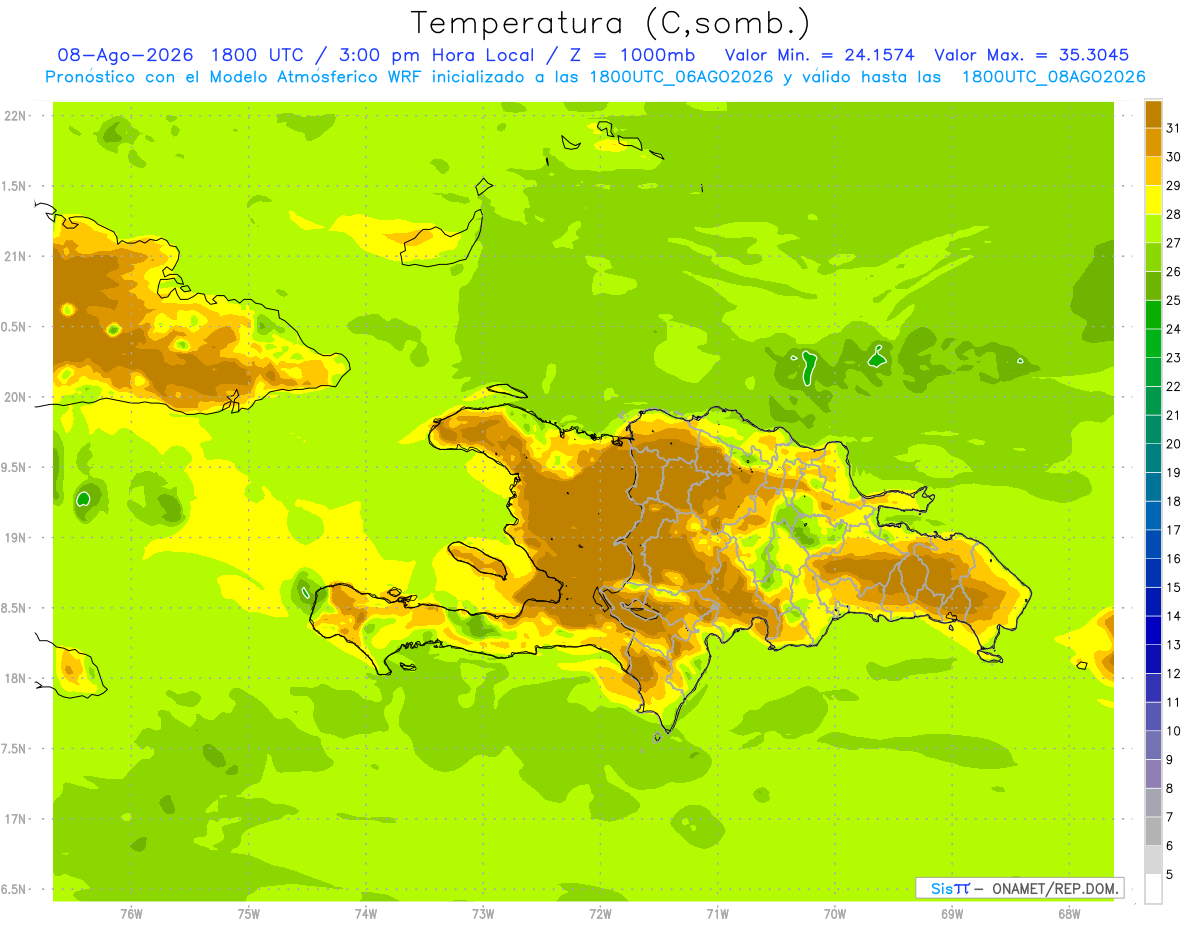This screenshot has width=1200, height=927.
Task: Click the '73W' longitude axis label
Action: [x=483, y=914]
